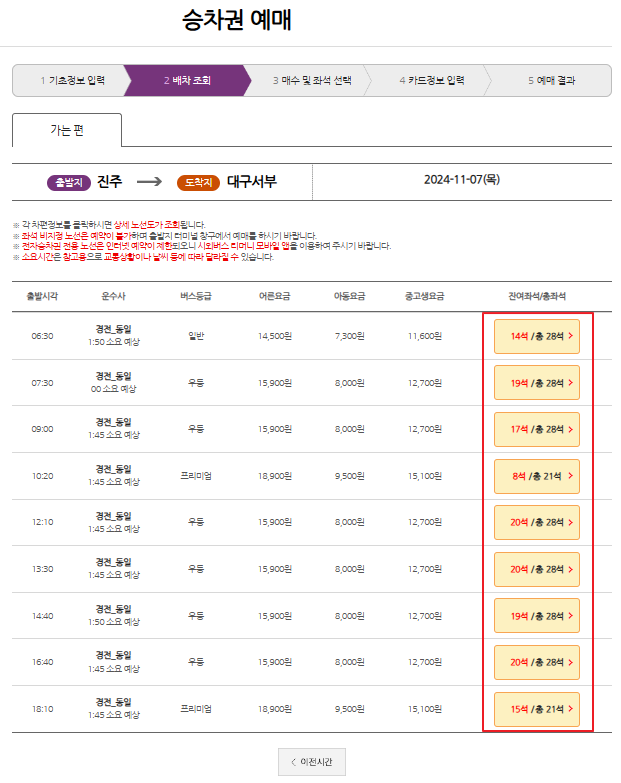Click the 일반 bus grade cell
621x783 pixels.
pyautogui.click(x=196, y=336)
